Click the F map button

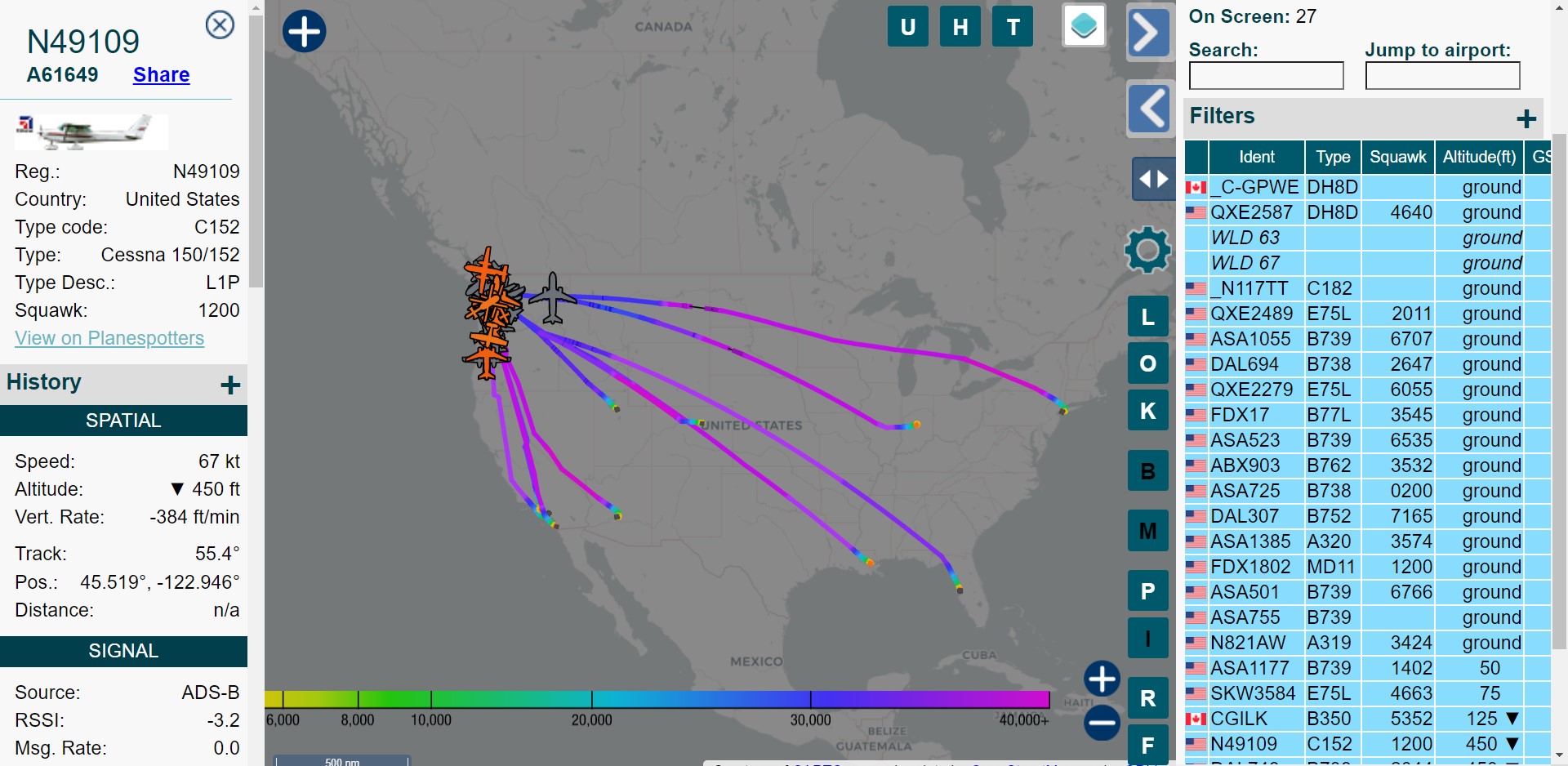(1148, 745)
